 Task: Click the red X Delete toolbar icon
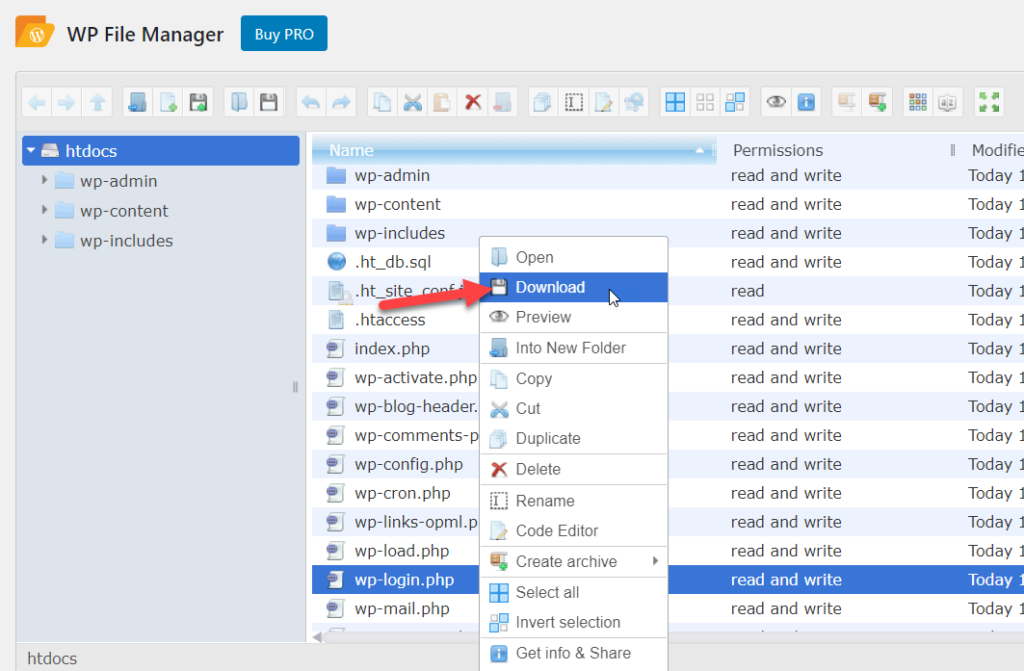[473, 103]
